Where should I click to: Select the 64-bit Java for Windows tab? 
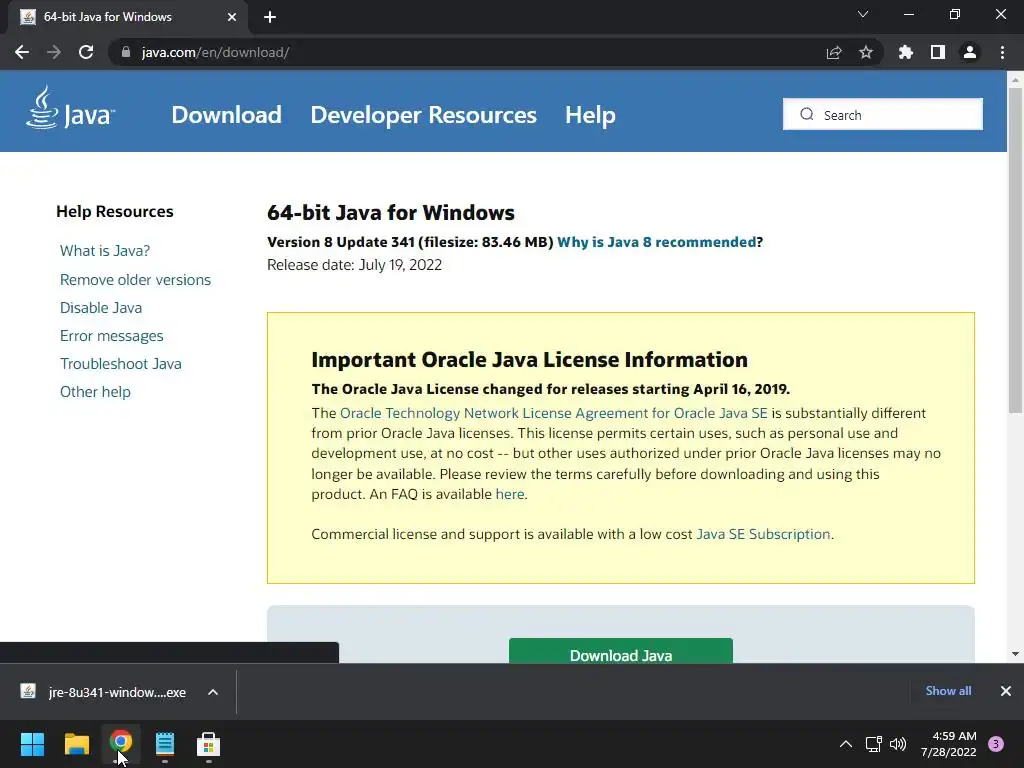(x=124, y=17)
